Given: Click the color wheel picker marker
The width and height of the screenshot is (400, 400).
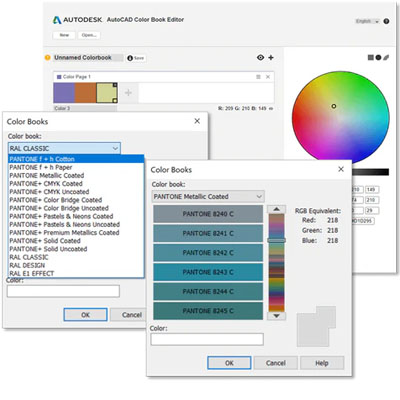Looking at the screenshot, I should pos(334,106).
